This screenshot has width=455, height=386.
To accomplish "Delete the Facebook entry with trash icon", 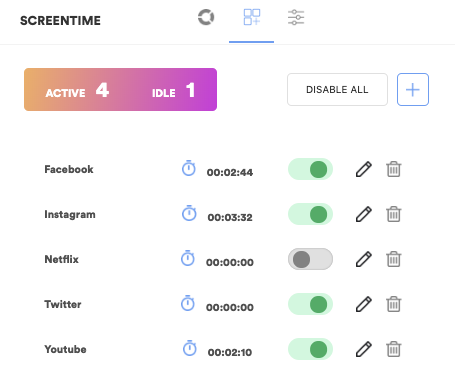I will tap(394, 169).
